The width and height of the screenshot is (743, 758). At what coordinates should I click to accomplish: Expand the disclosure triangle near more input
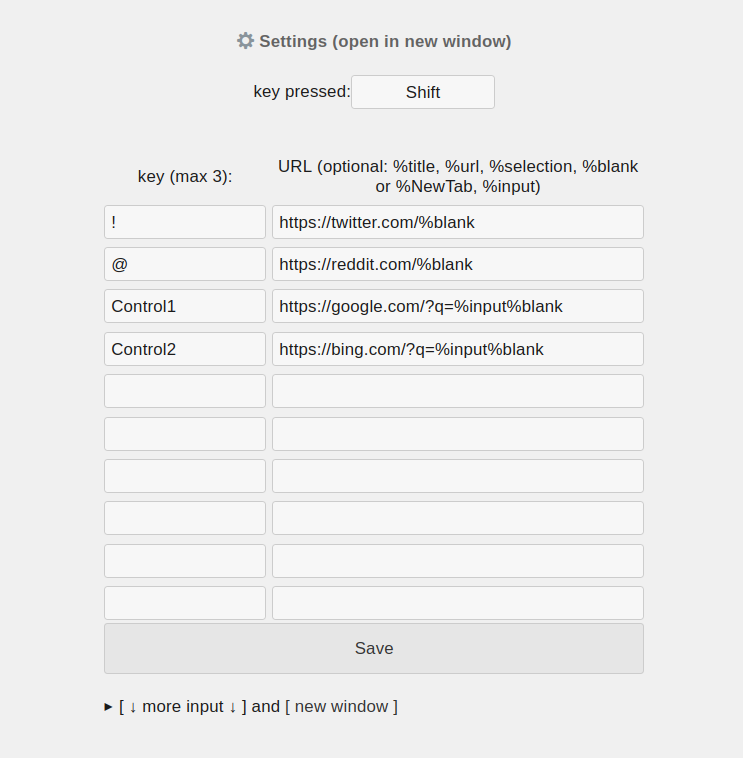108,707
